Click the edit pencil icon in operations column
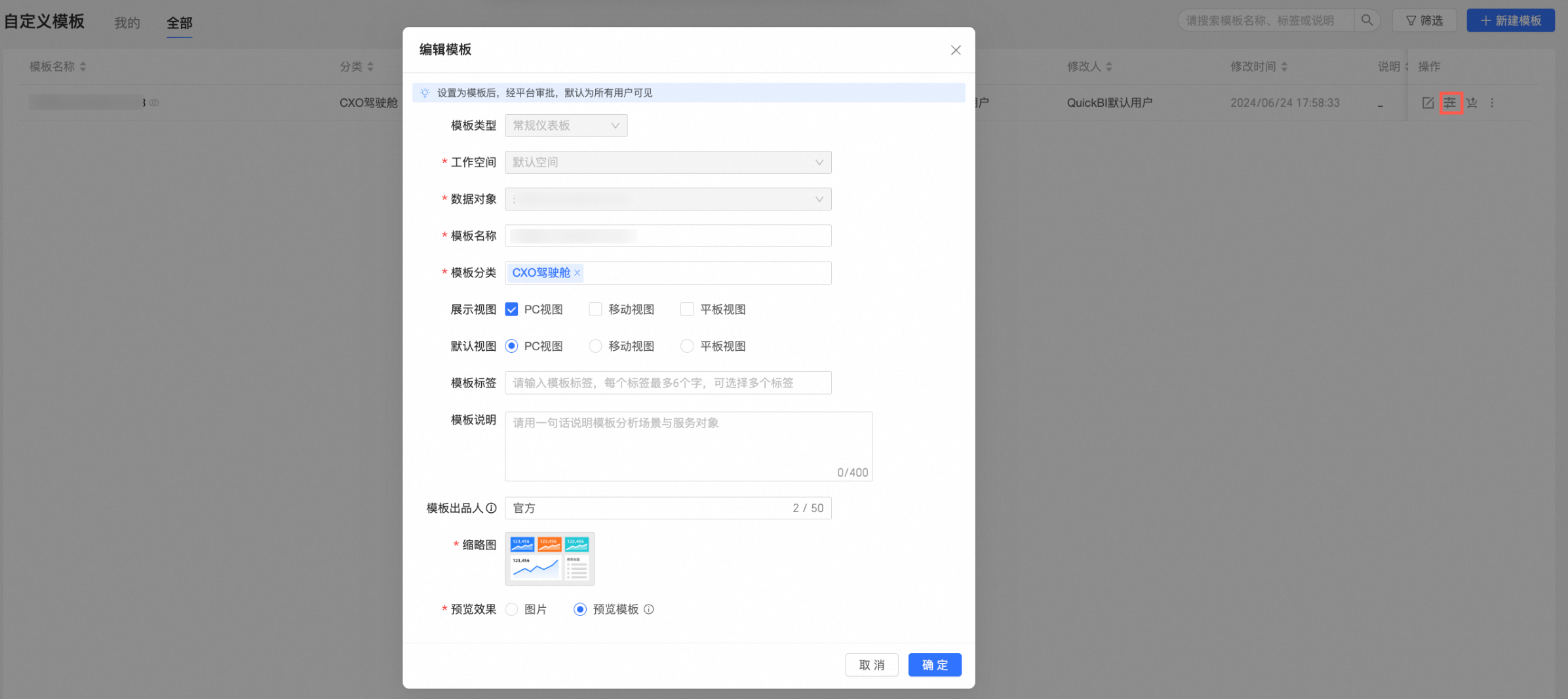This screenshot has width=1568, height=699. pos(1427,103)
